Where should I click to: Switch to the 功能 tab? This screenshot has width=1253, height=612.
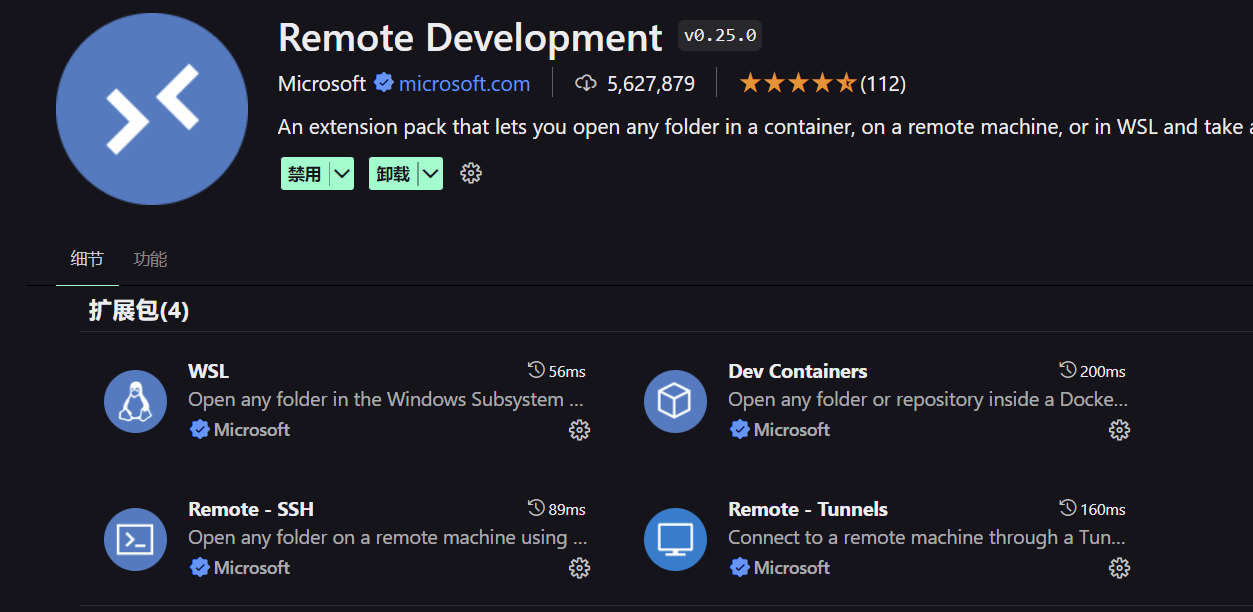pyautogui.click(x=150, y=259)
